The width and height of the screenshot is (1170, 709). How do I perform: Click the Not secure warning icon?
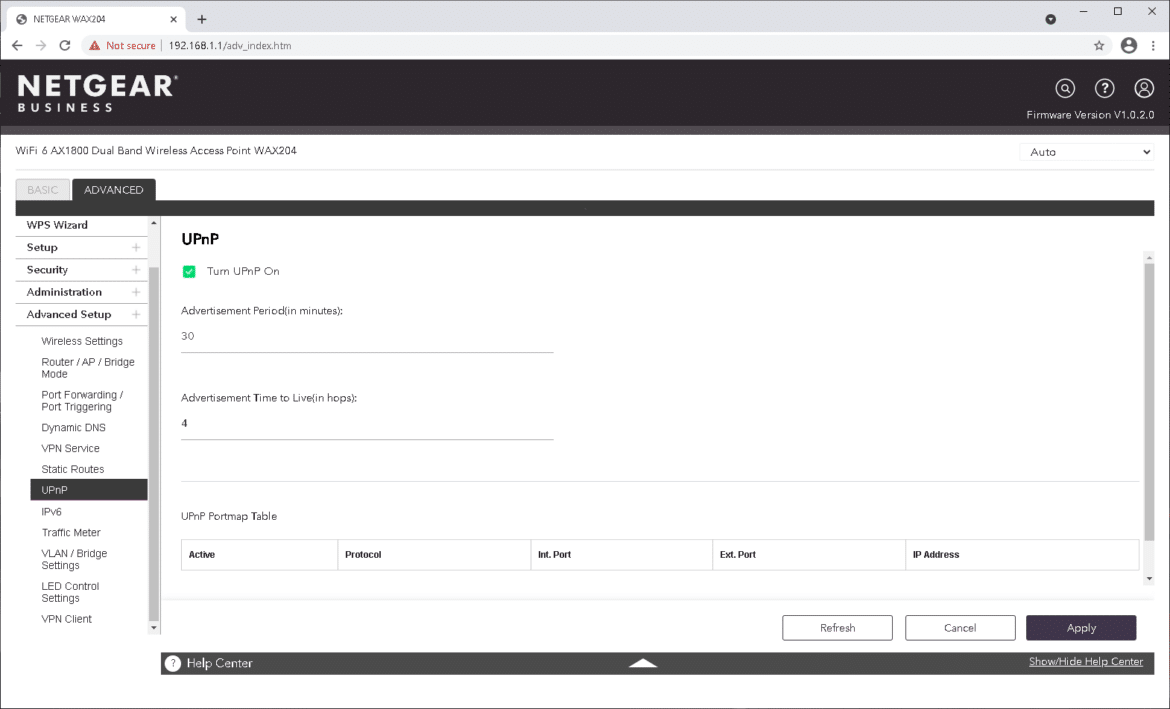tap(95, 46)
